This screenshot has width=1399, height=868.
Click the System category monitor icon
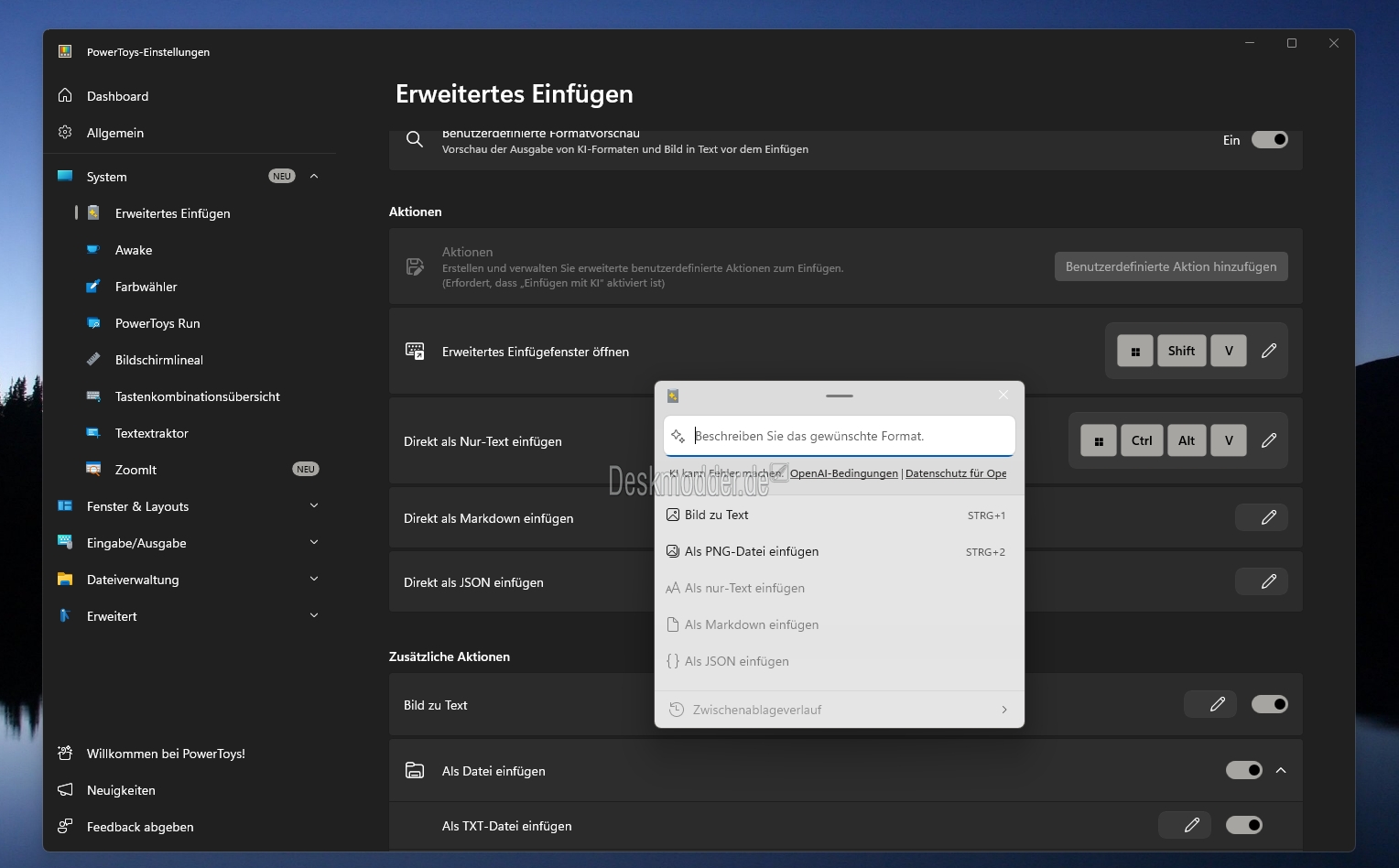click(x=65, y=176)
